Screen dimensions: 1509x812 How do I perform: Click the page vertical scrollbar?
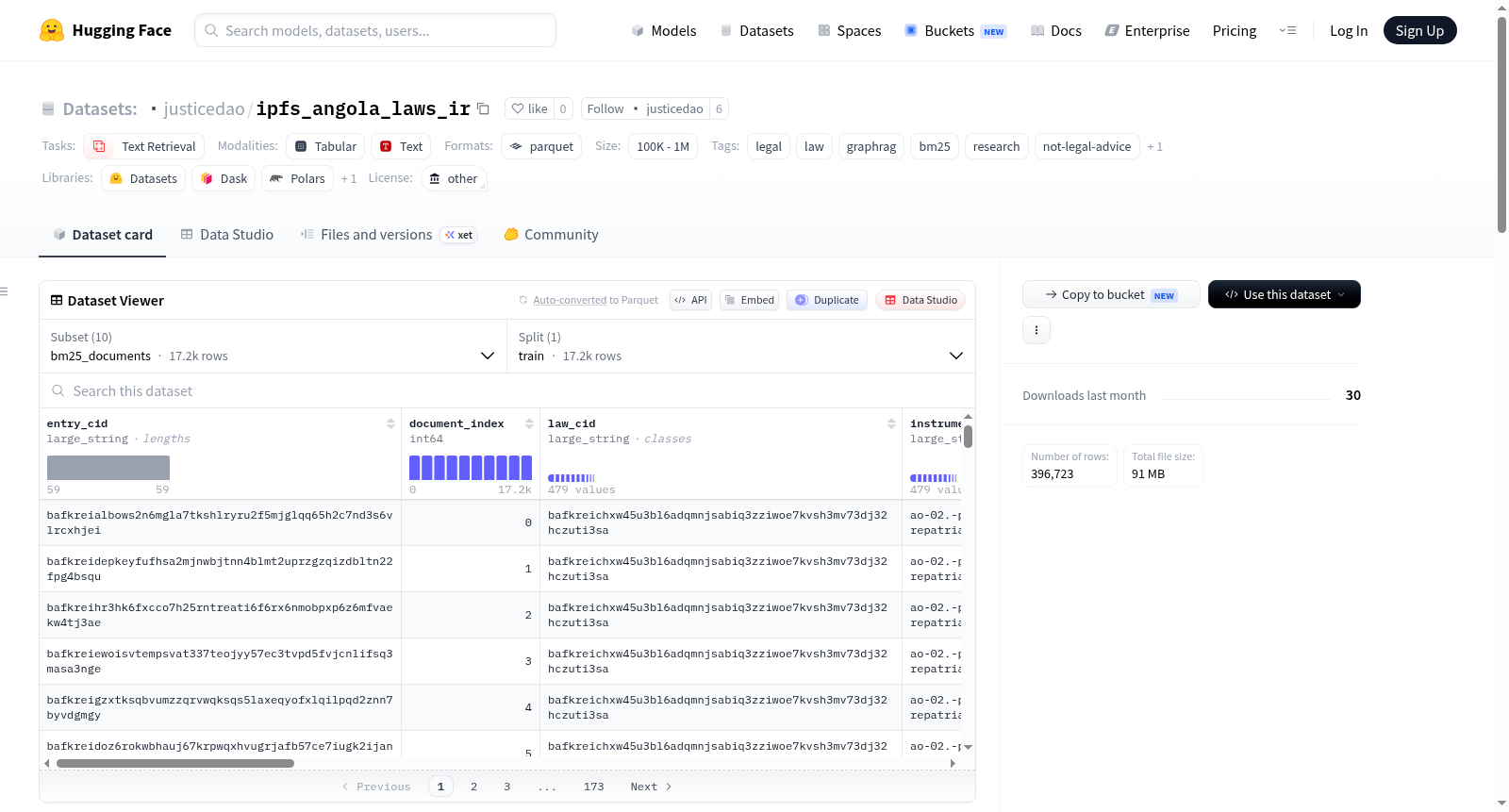click(1501, 123)
